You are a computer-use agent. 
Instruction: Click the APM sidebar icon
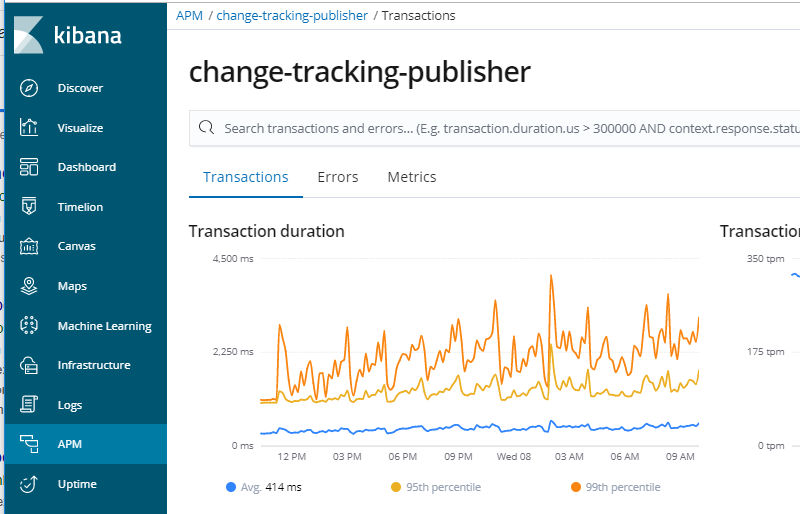pos(29,444)
